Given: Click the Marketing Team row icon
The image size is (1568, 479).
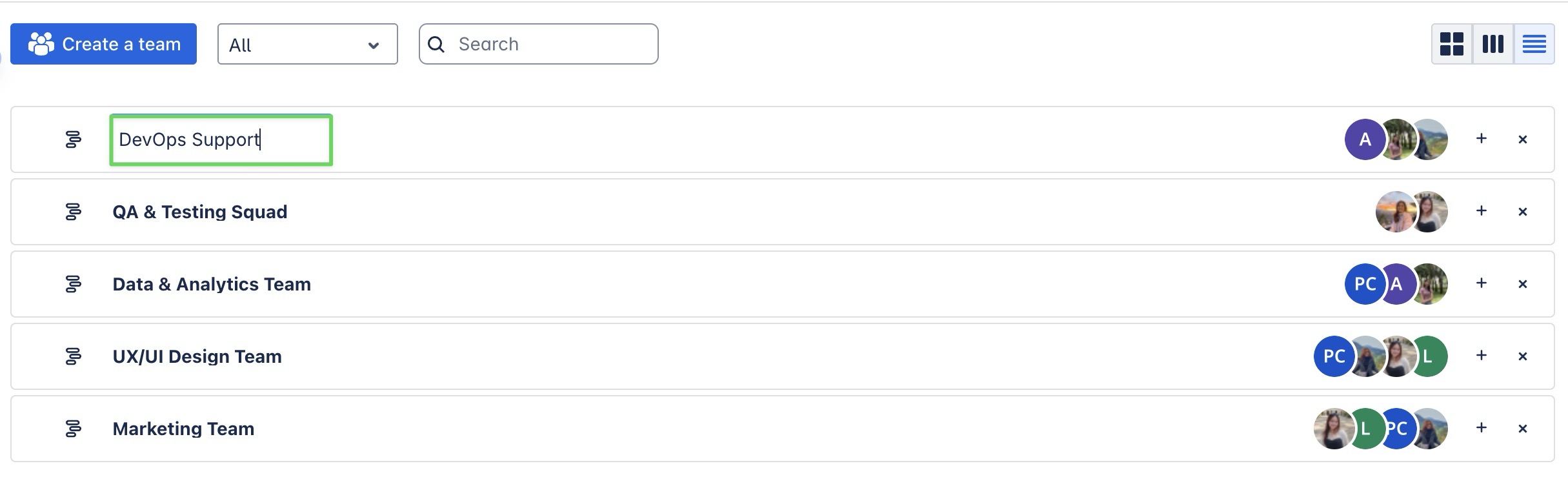Looking at the screenshot, I should click(74, 429).
